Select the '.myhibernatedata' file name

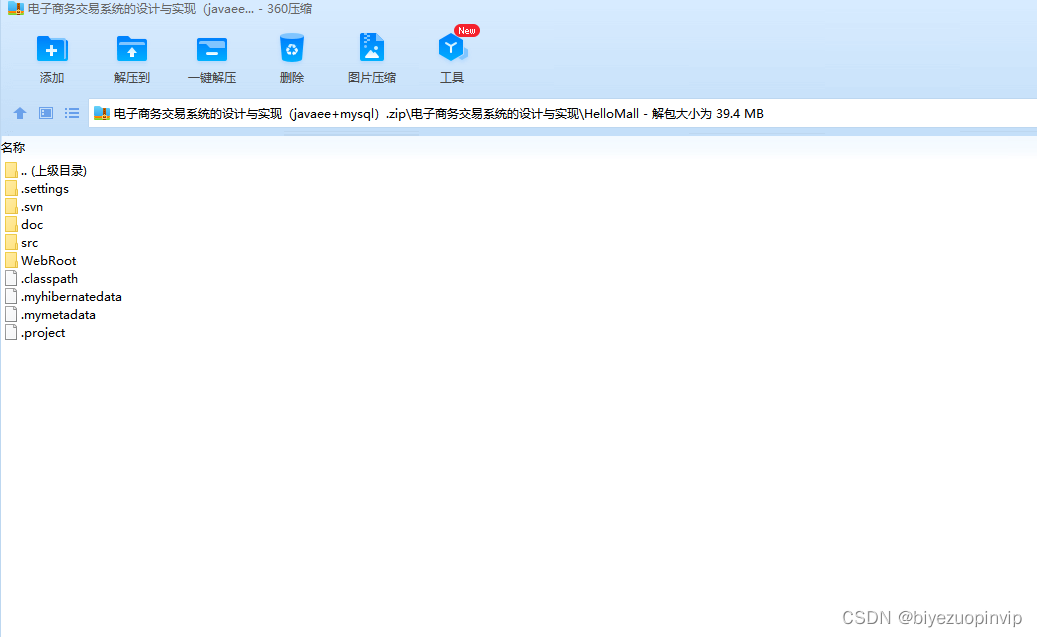click(x=71, y=296)
